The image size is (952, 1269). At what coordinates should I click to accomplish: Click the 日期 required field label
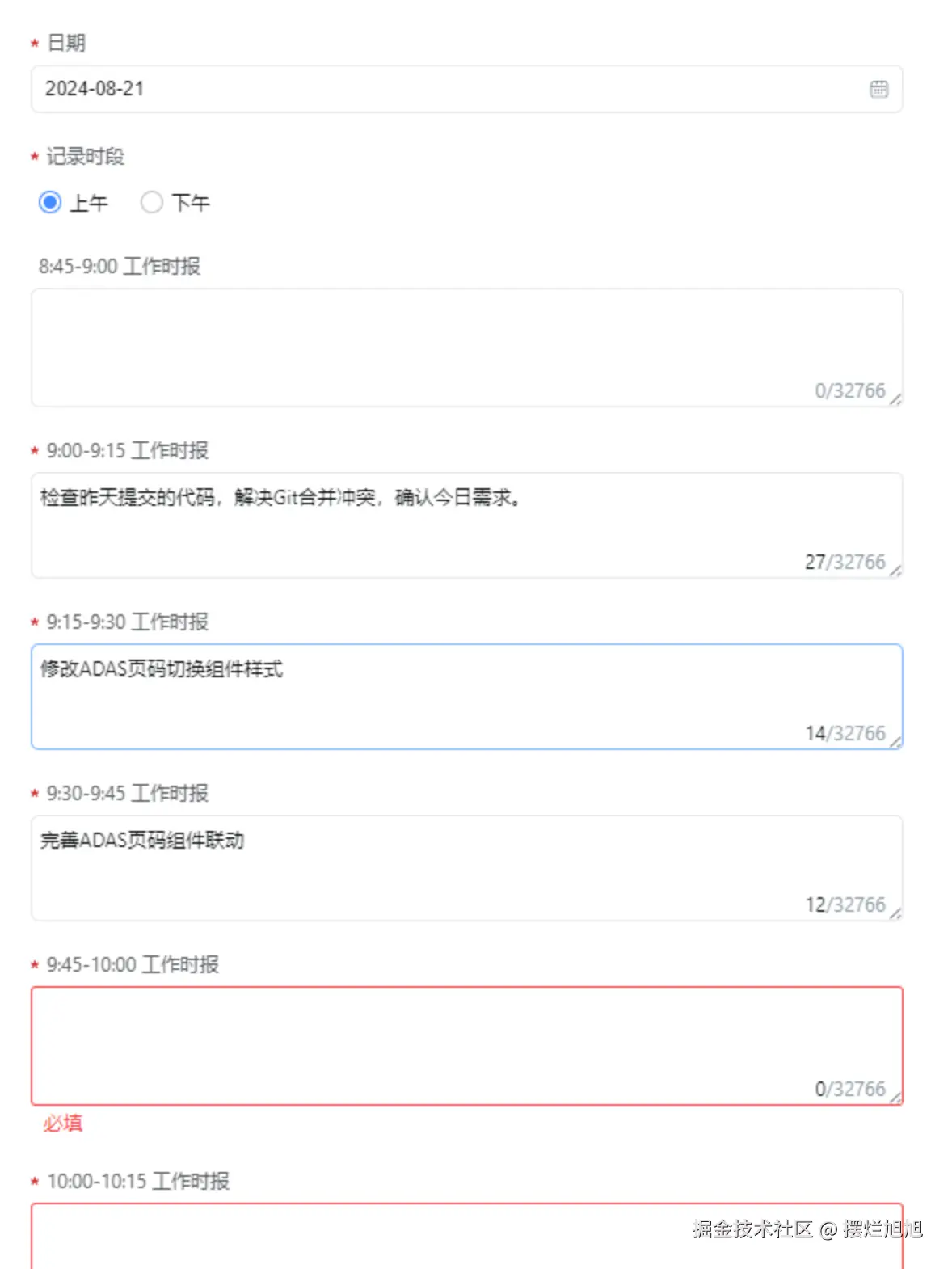[x=66, y=43]
